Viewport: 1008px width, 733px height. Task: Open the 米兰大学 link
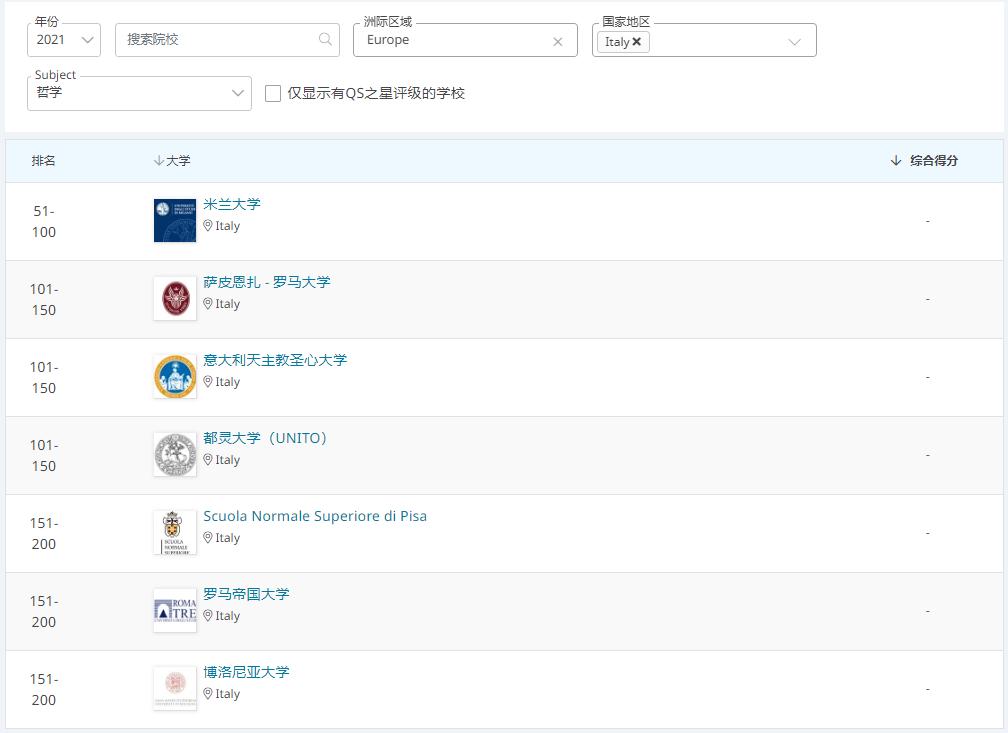pos(231,204)
